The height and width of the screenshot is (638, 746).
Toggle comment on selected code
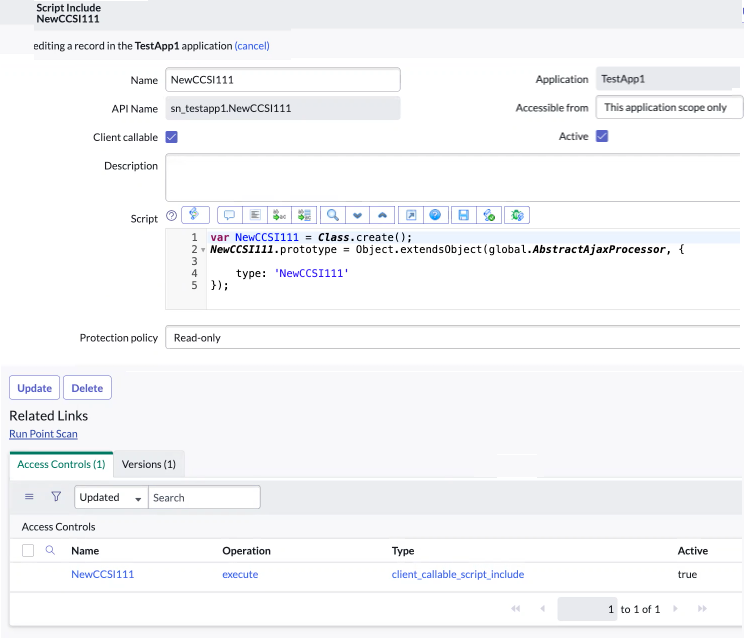coord(230,215)
